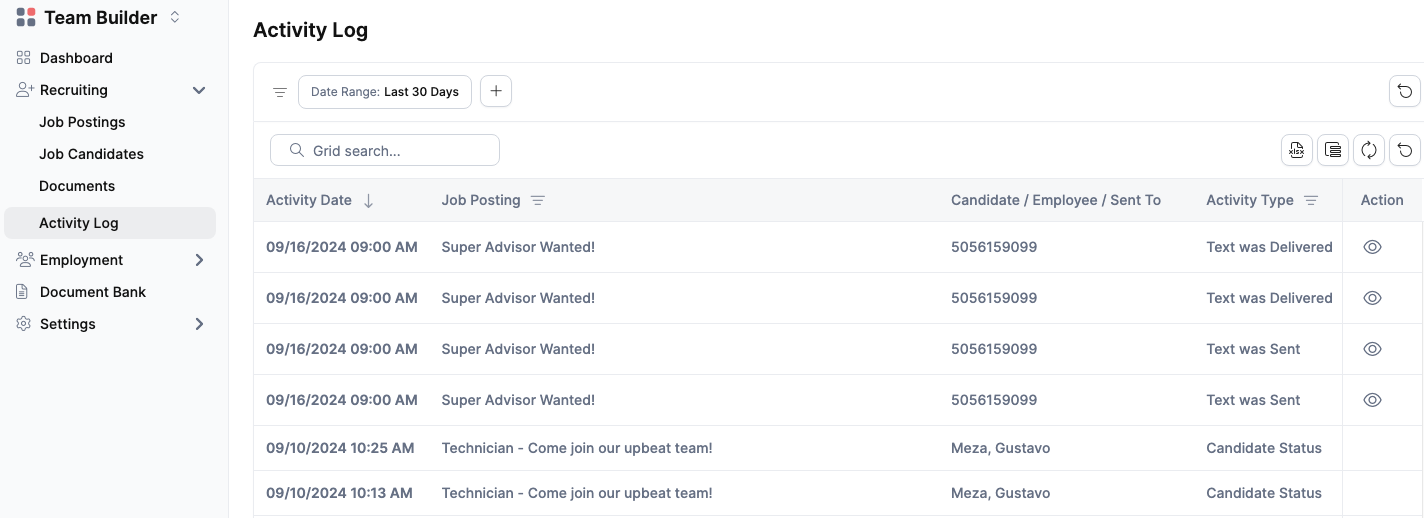Reset grid layout icon next to refresh
The height and width of the screenshot is (518, 1424).
1405,150
